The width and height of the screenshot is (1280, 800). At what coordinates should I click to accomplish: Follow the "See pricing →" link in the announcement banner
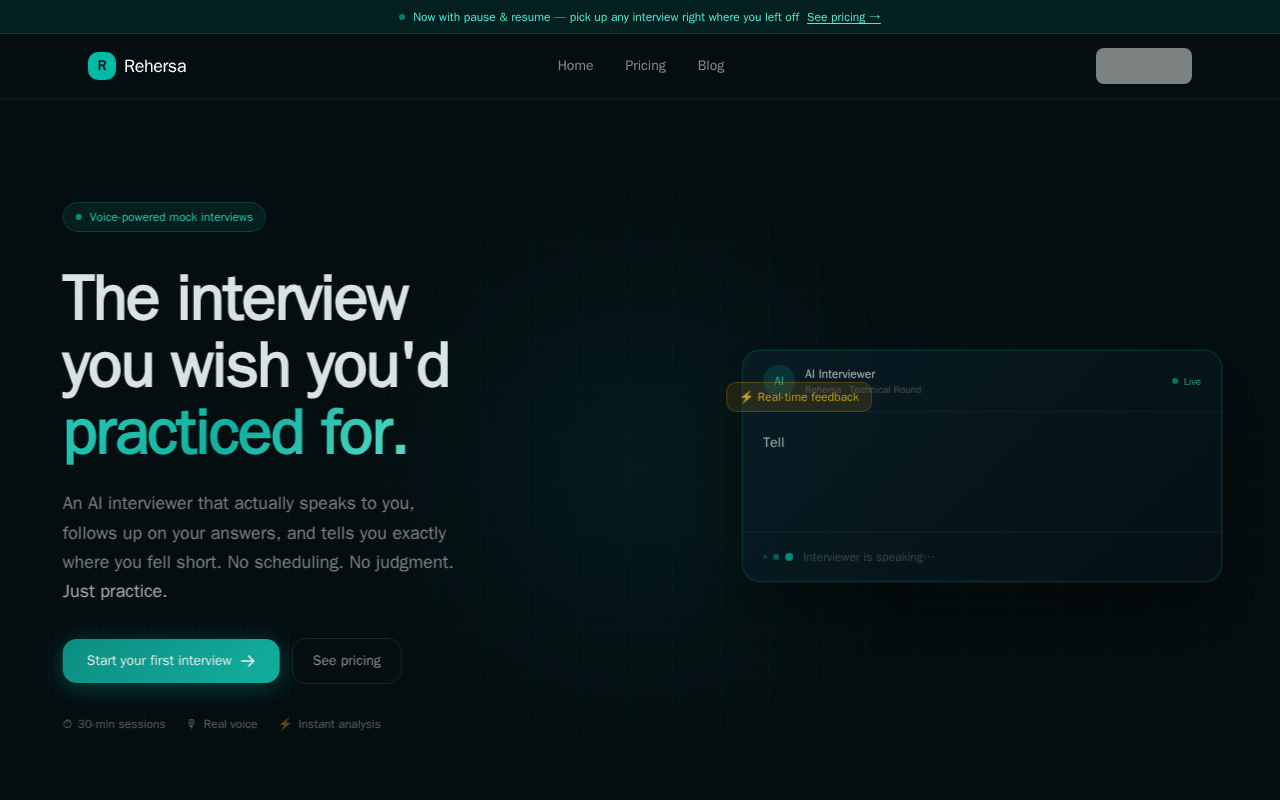pyautogui.click(x=844, y=17)
